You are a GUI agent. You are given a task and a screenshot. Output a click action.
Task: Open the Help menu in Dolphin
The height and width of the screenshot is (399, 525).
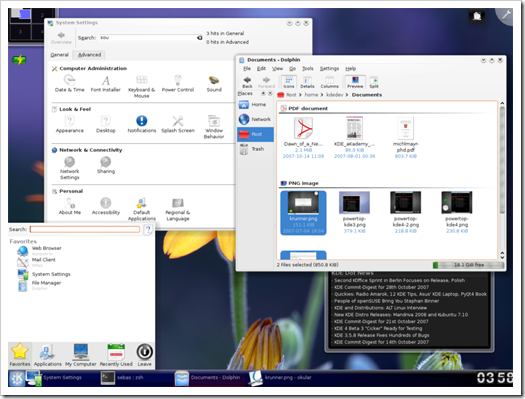(351, 68)
